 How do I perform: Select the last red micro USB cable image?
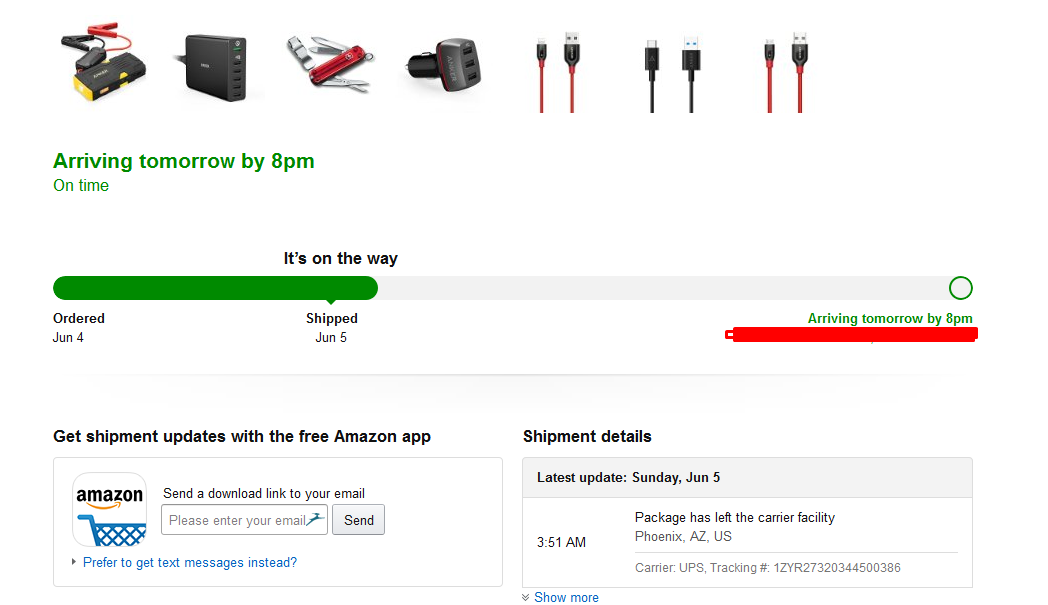pos(787,70)
